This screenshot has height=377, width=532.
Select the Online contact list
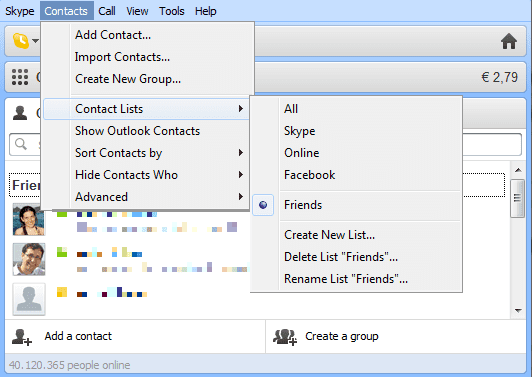click(x=356, y=153)
